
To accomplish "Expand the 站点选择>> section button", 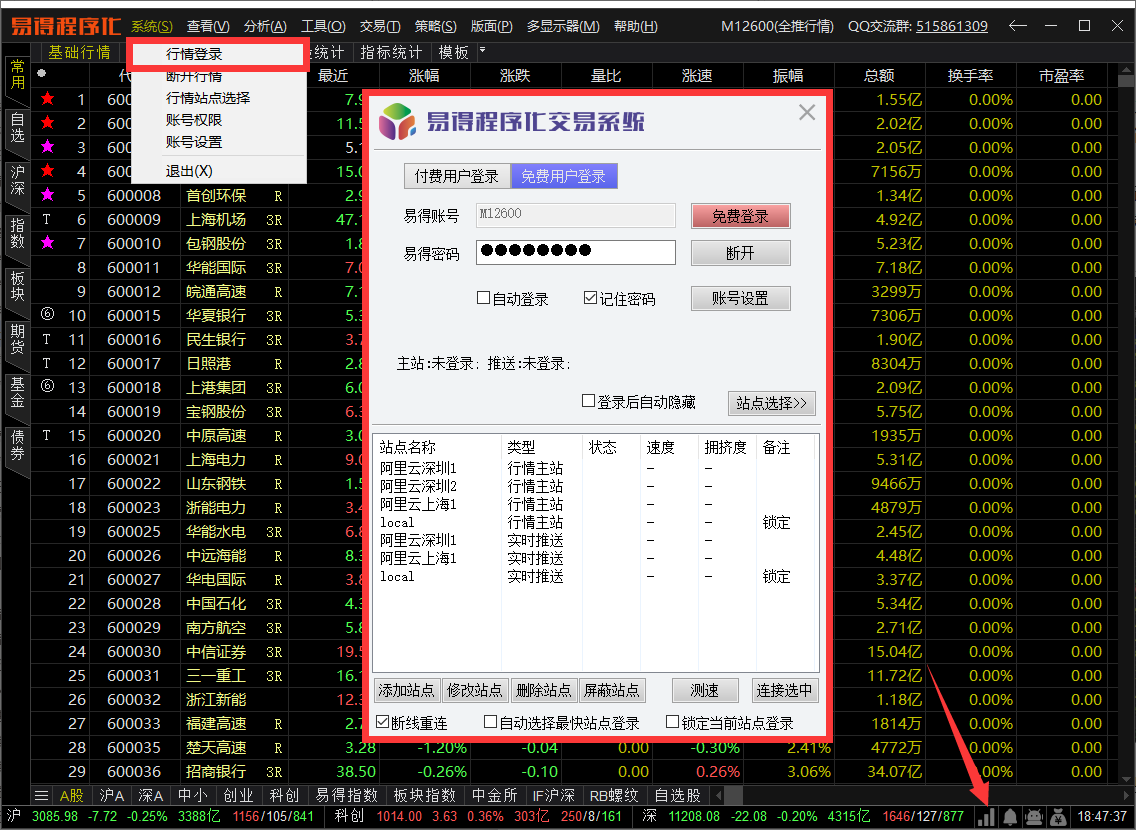I will pos(772,403).
